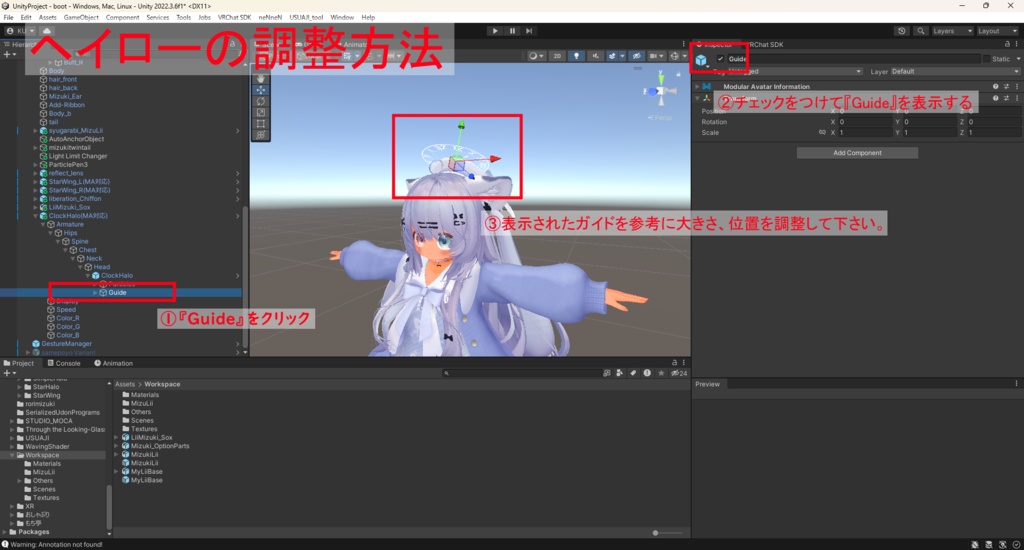Open the Layer Default dropdown
Image resolution: width=1024 pixels, height=550 pixels.
coord(955,71)
